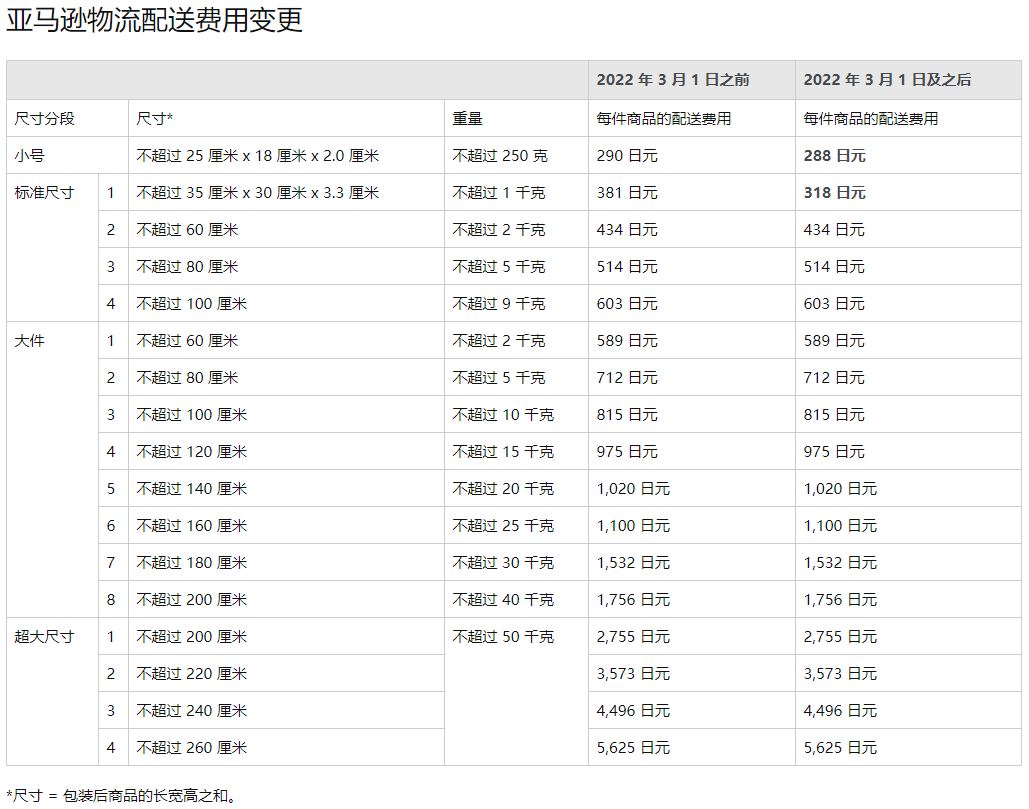Click the 超大尺寸 size tier cell
The image size is (1029, 809).
tap(44, 637)
